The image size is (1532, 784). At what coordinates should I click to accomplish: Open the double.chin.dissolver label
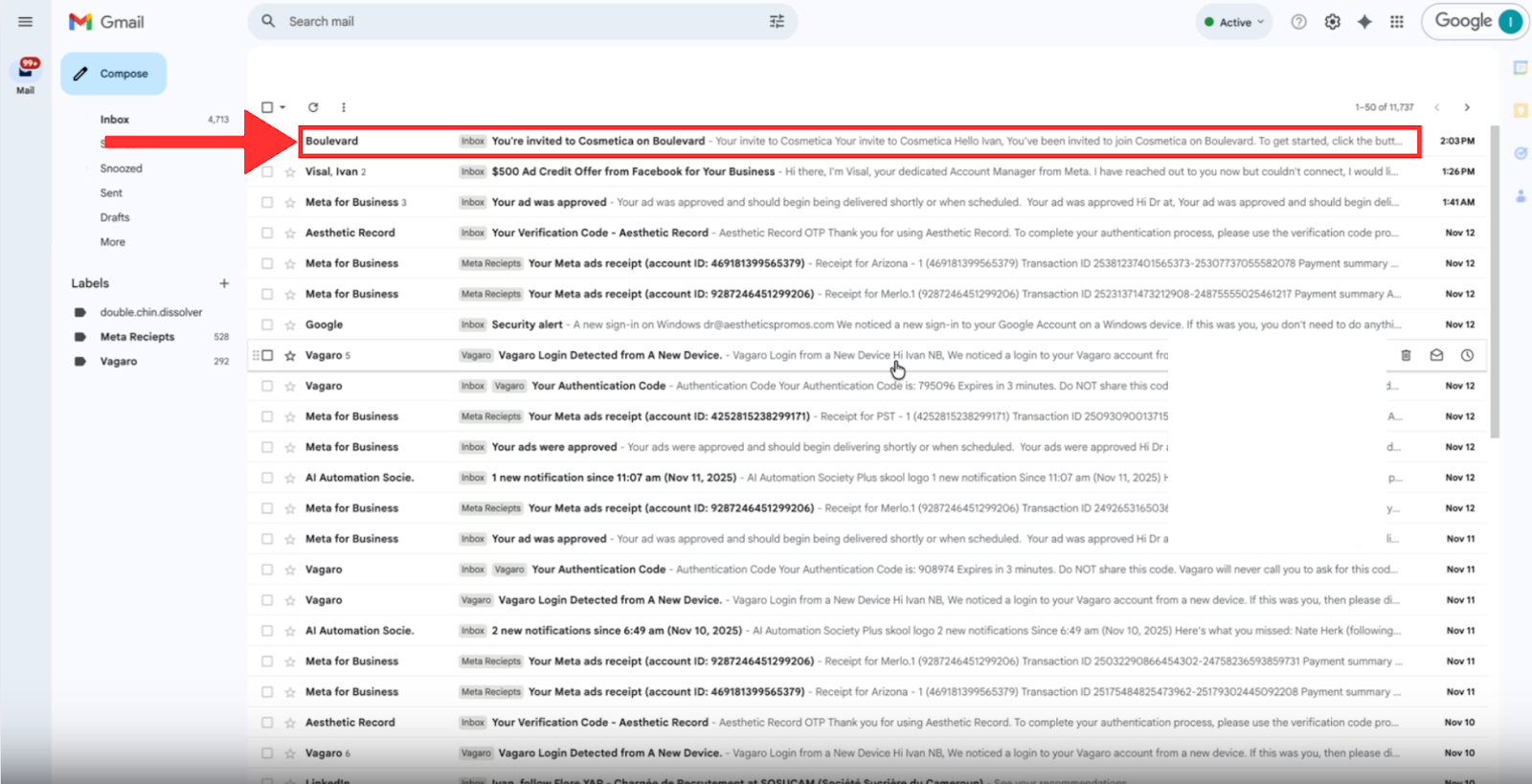point(151,312)
